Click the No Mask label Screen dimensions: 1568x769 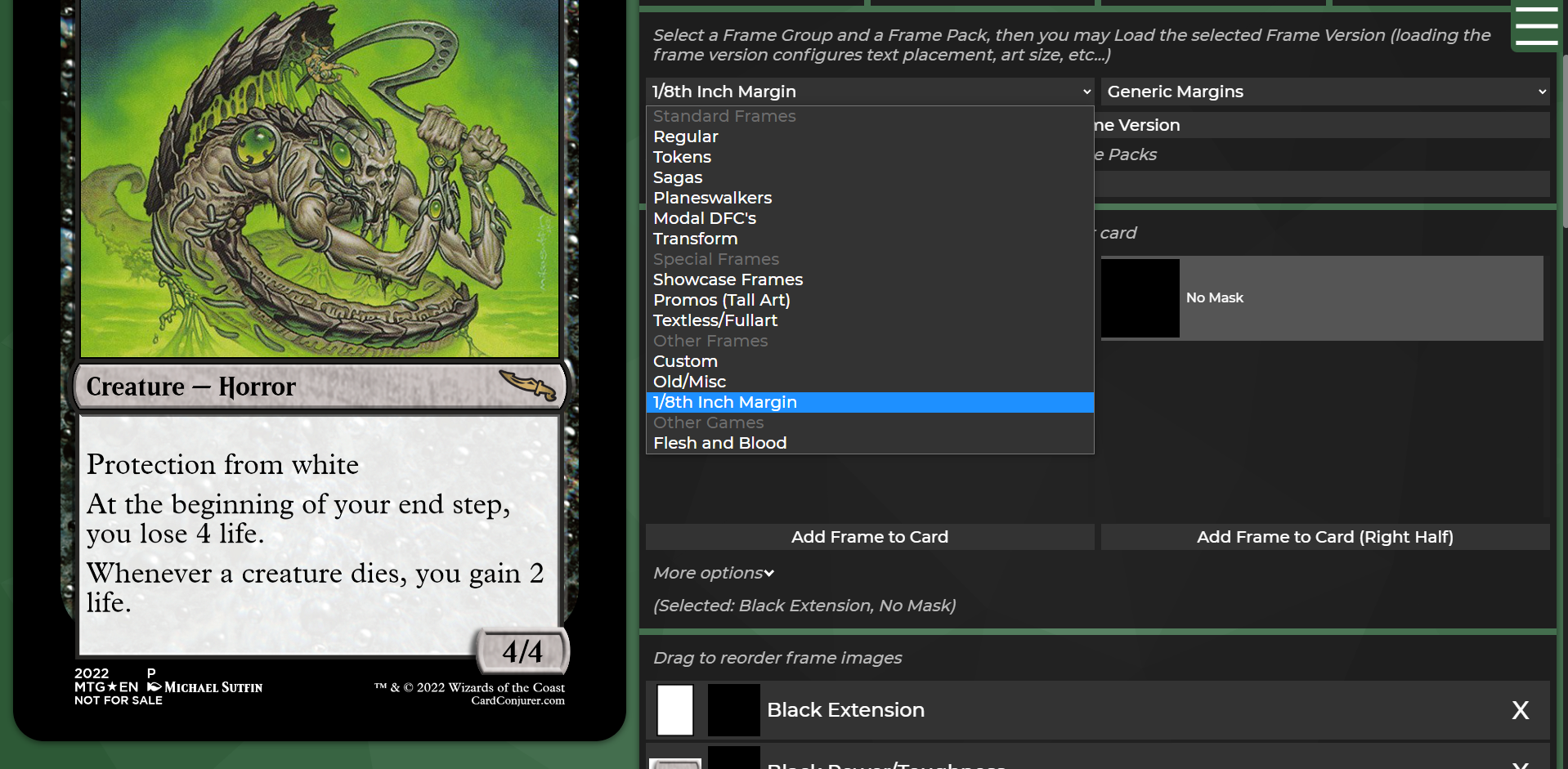point(1214,298)
